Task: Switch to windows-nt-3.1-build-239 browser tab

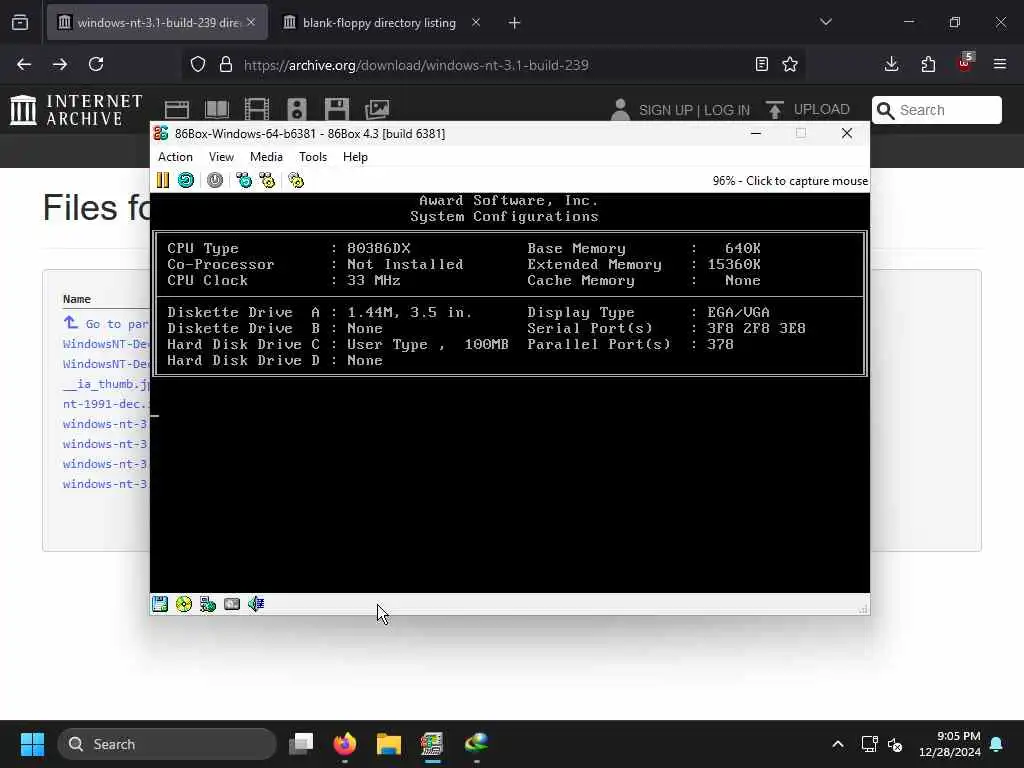Action: point(157,23)
